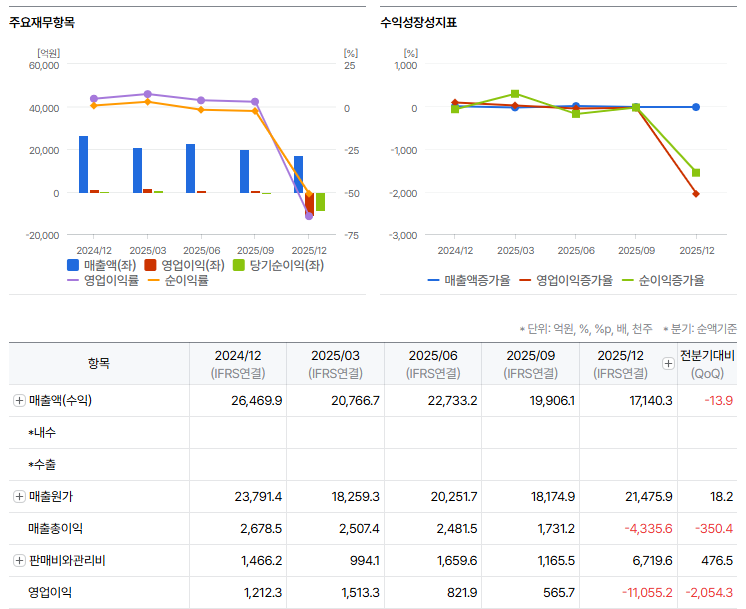Click 2025/12 매출액증가율 blue data point
This screenshot has height=609, width=746.
(696, 107)
